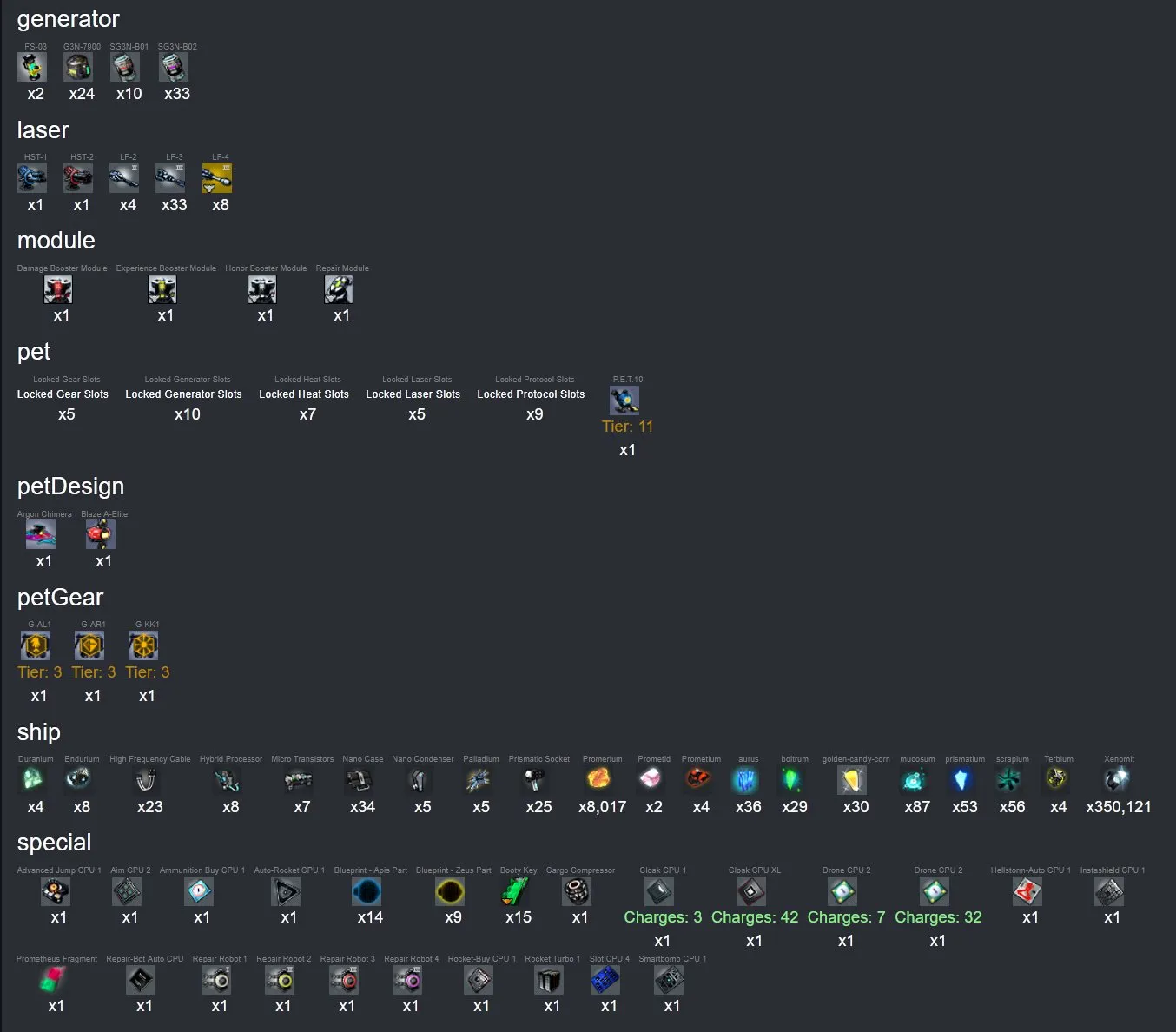Screen dimensions: 1176x1032
Task: Click the G-AR1 pet gear icon
Action: 89,645
